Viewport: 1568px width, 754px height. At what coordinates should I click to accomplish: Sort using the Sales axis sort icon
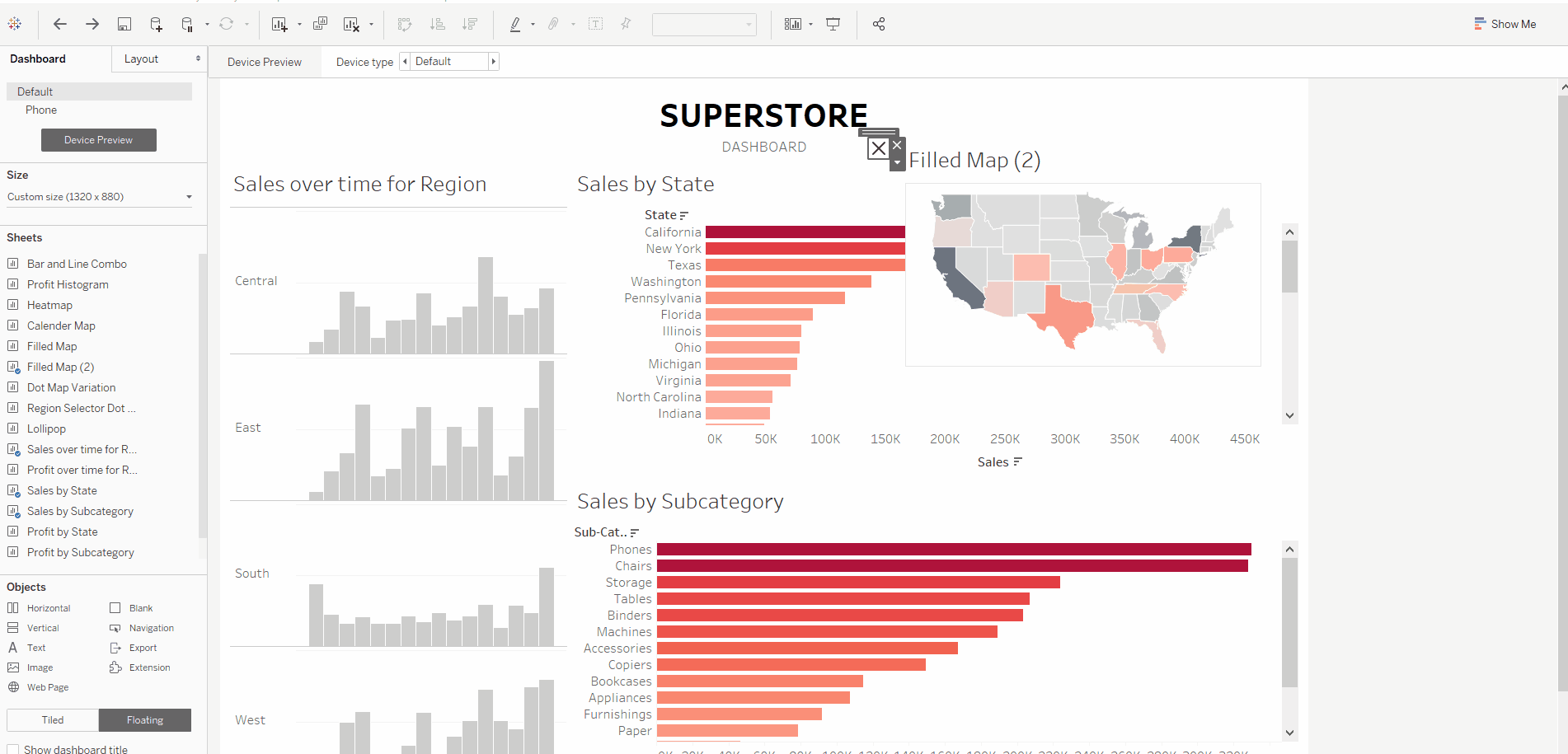tap(1018, 462)
